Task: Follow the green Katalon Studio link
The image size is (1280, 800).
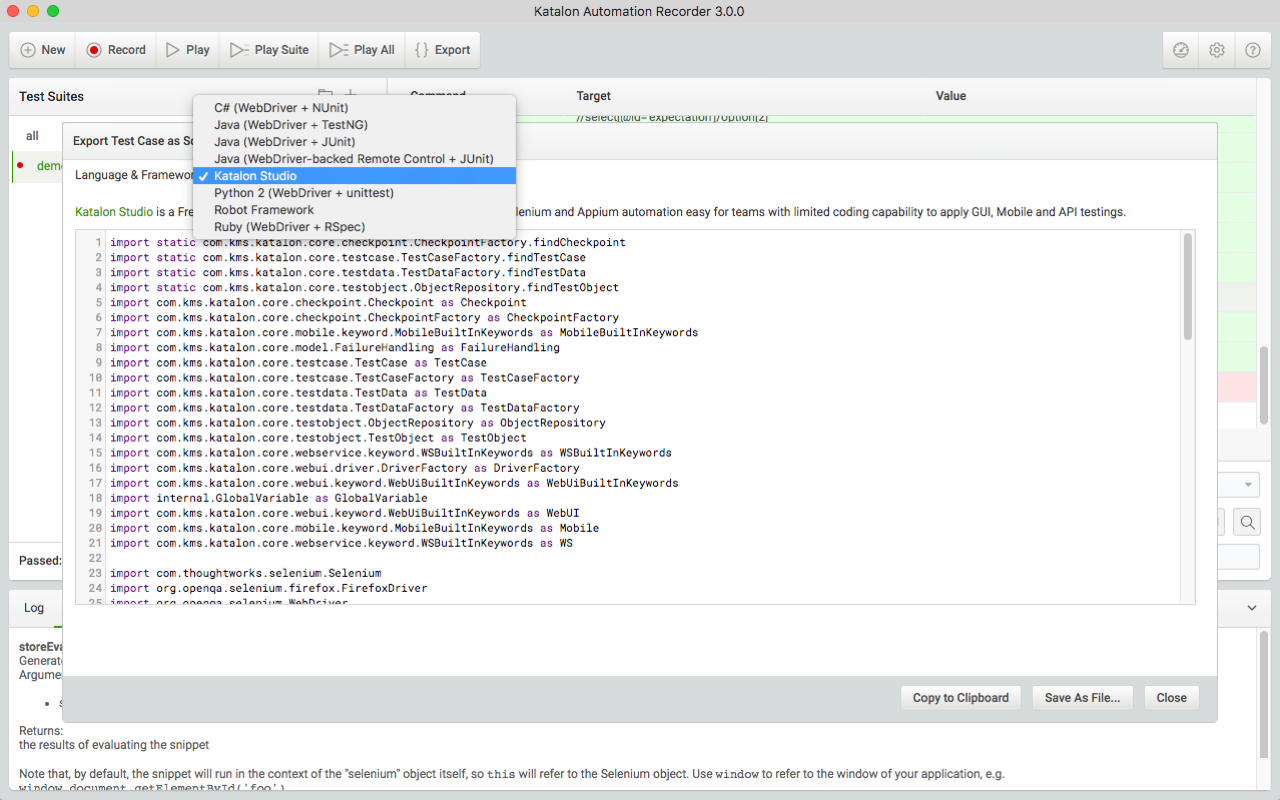Action: pos(114,212)
